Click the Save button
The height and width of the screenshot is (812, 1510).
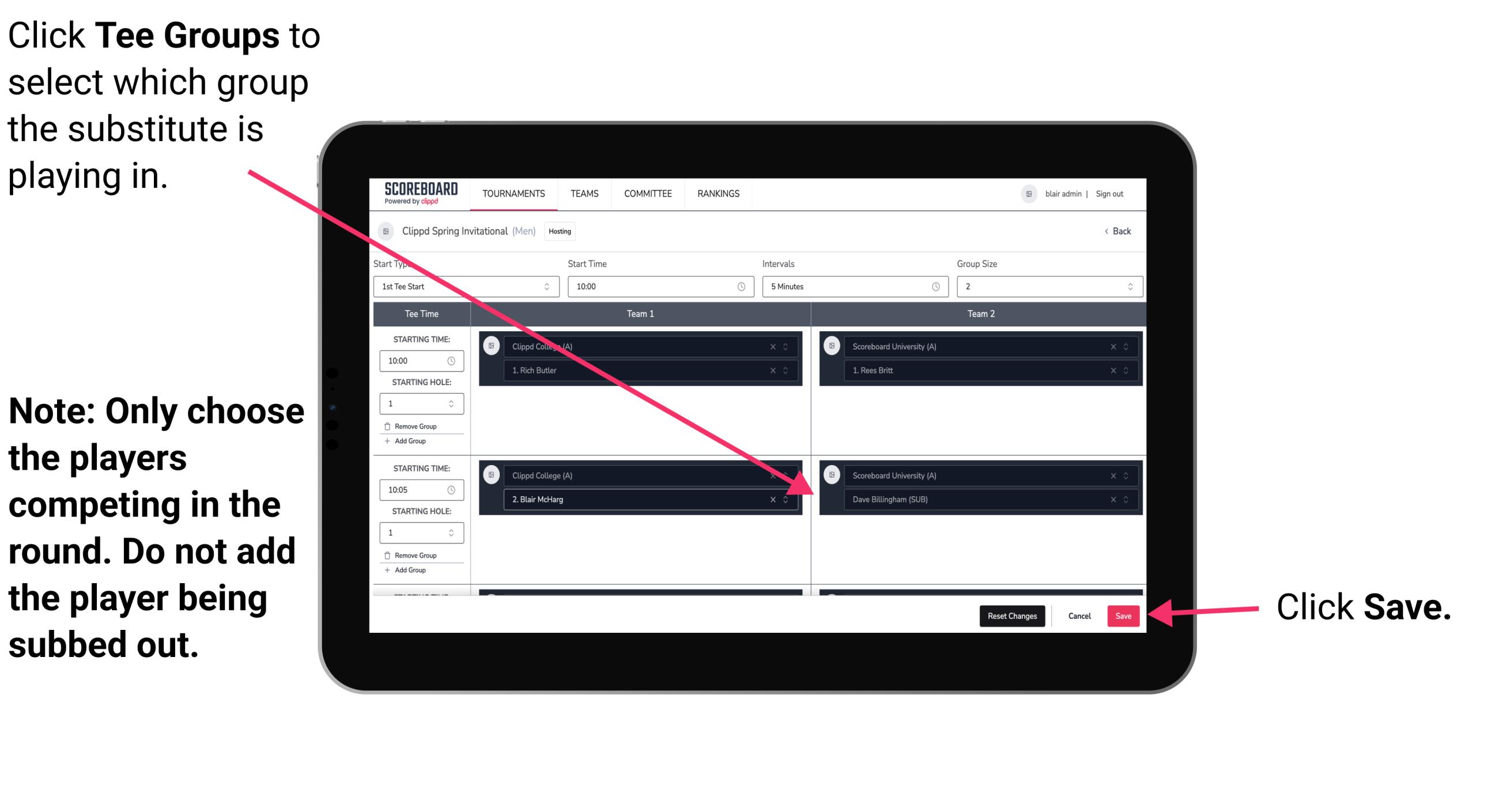pos(1123,616)
